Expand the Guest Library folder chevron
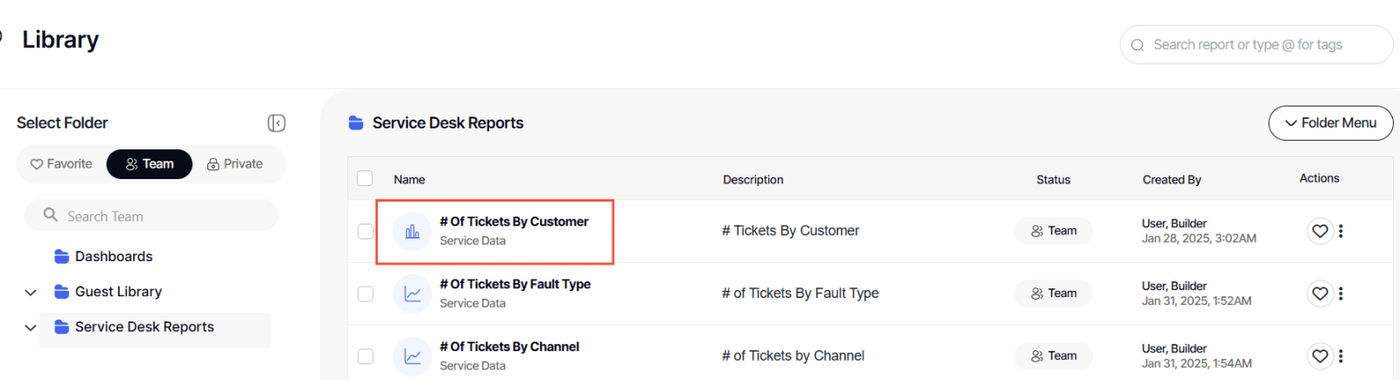 click(x=31, y=293)
